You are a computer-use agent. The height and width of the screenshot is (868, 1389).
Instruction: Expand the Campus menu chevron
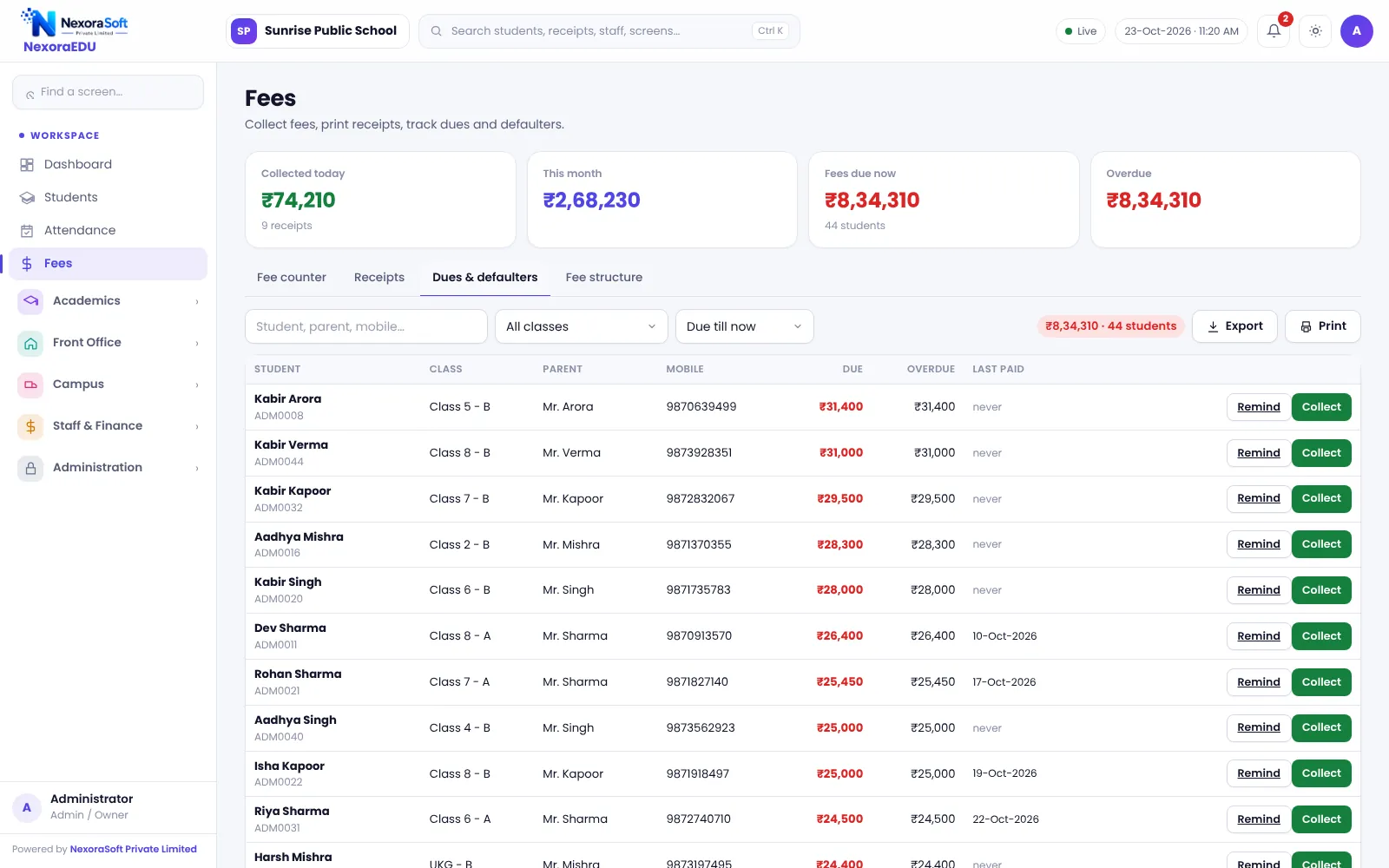[197, 385]
